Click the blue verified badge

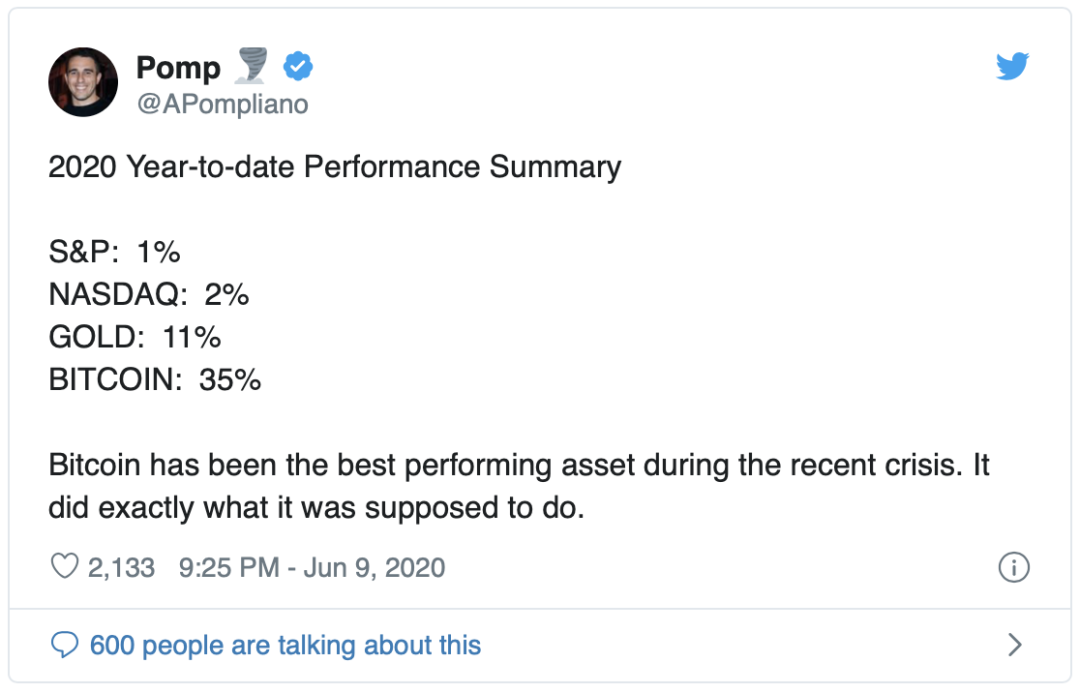pyautogui.click(x=298, y=67)
